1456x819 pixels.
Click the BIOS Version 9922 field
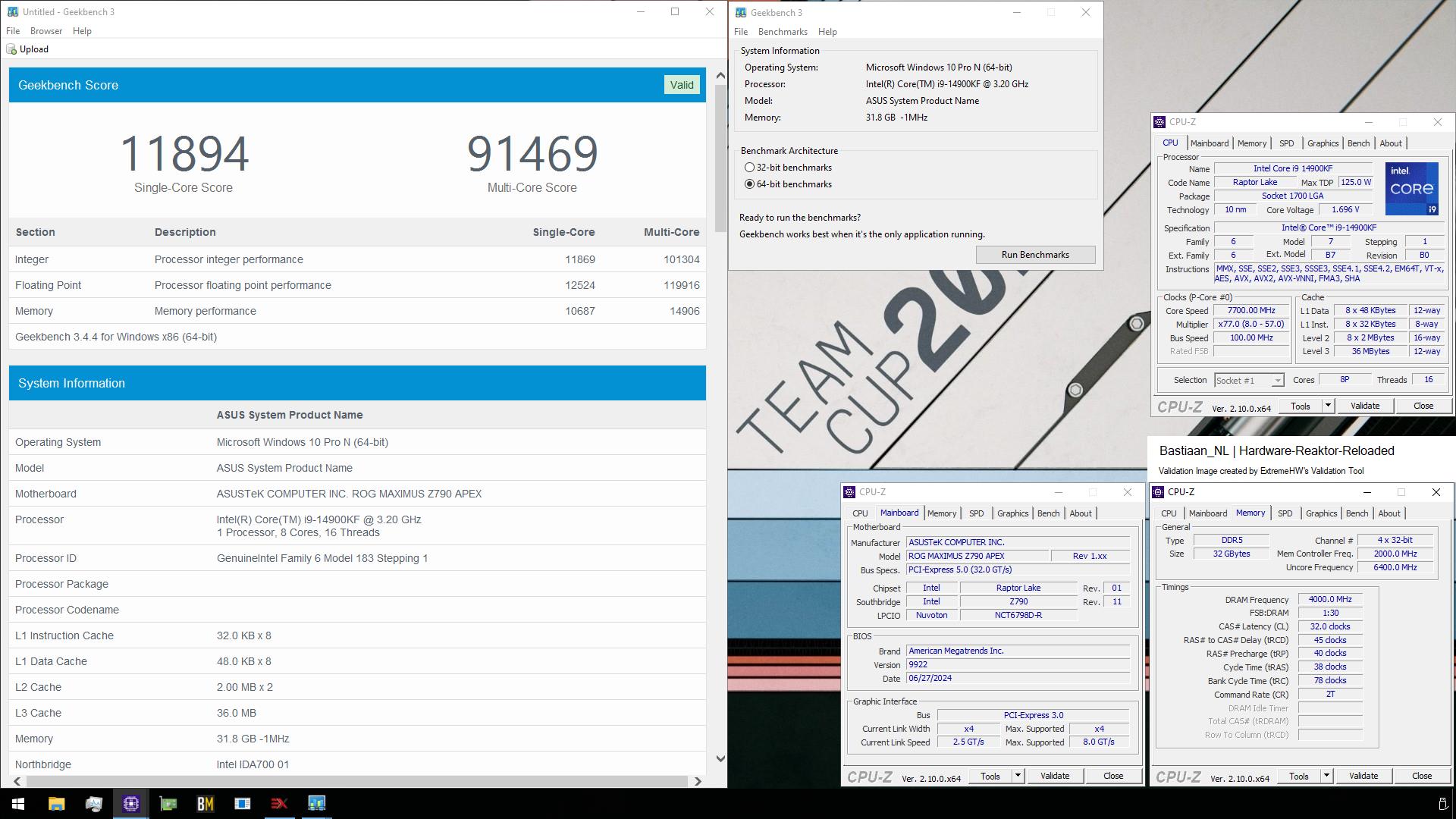(x=1018, y=665)
